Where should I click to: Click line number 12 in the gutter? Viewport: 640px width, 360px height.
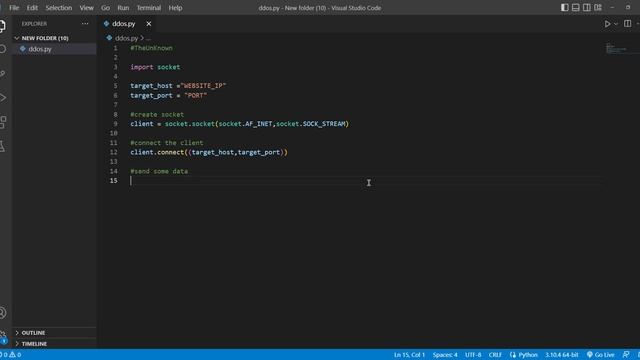113,152
